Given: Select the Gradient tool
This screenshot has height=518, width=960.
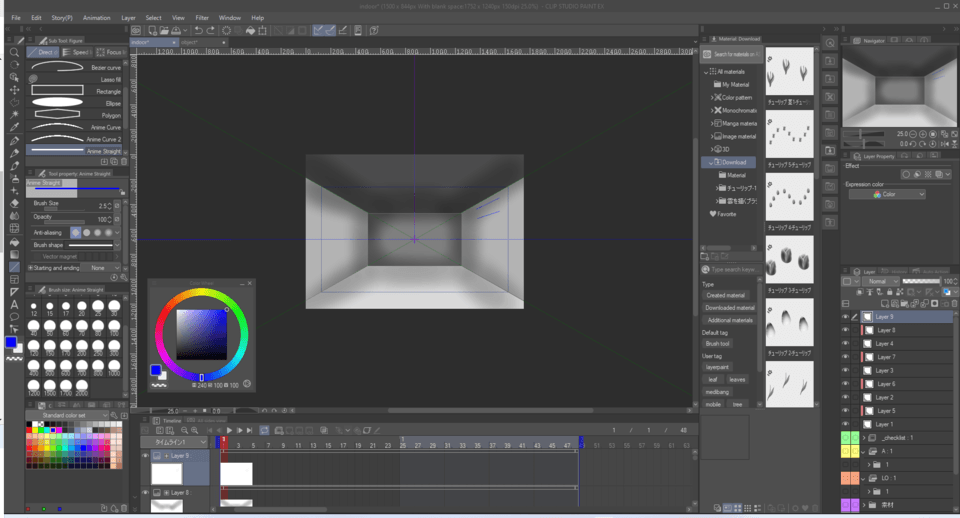Looking at the screenshot, I should pyautogui.click(x=14, y=254).
